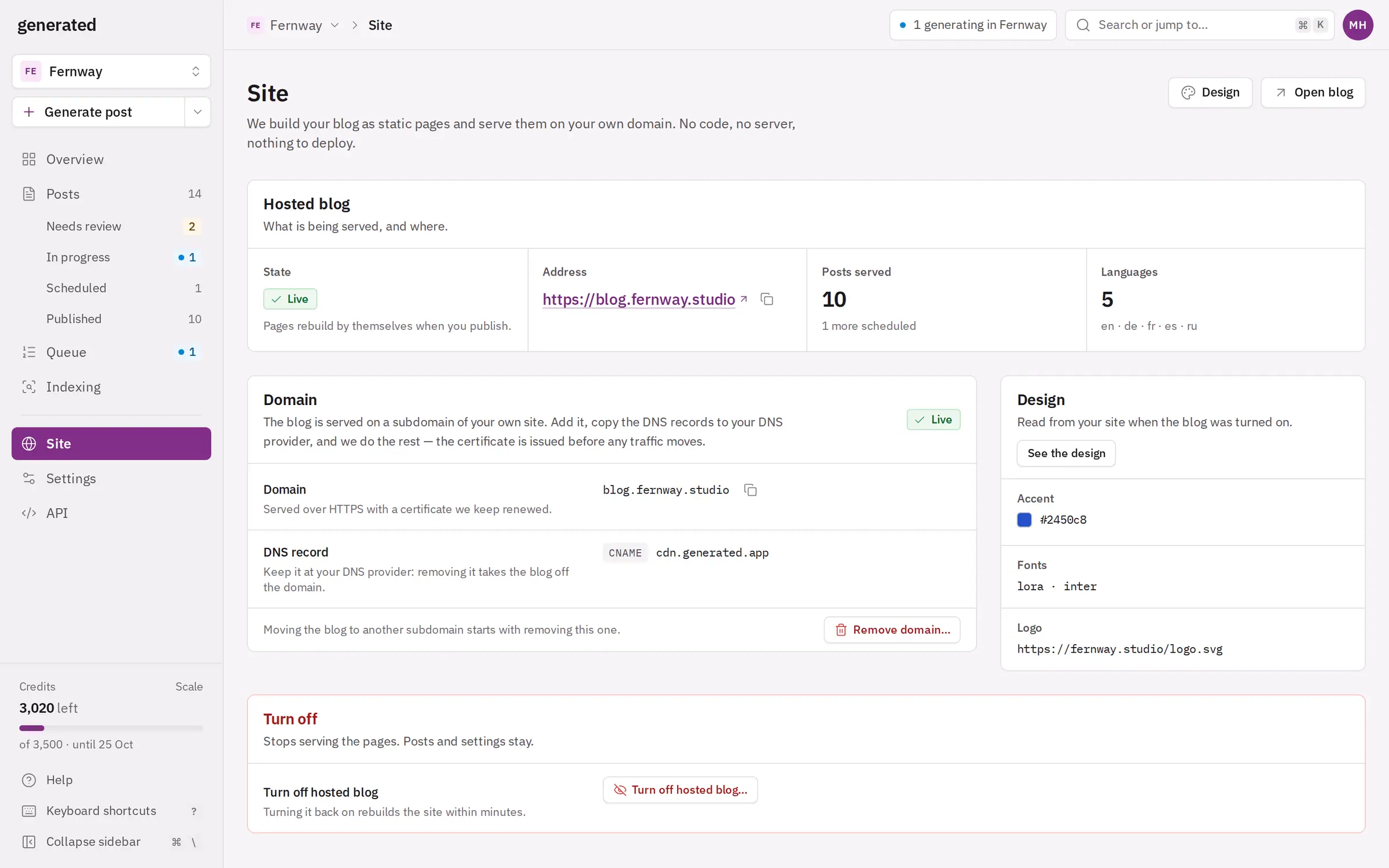Open the Generate post dropdown arrow
This screenshot has width=1389, height=868.
tap(197, 112)
